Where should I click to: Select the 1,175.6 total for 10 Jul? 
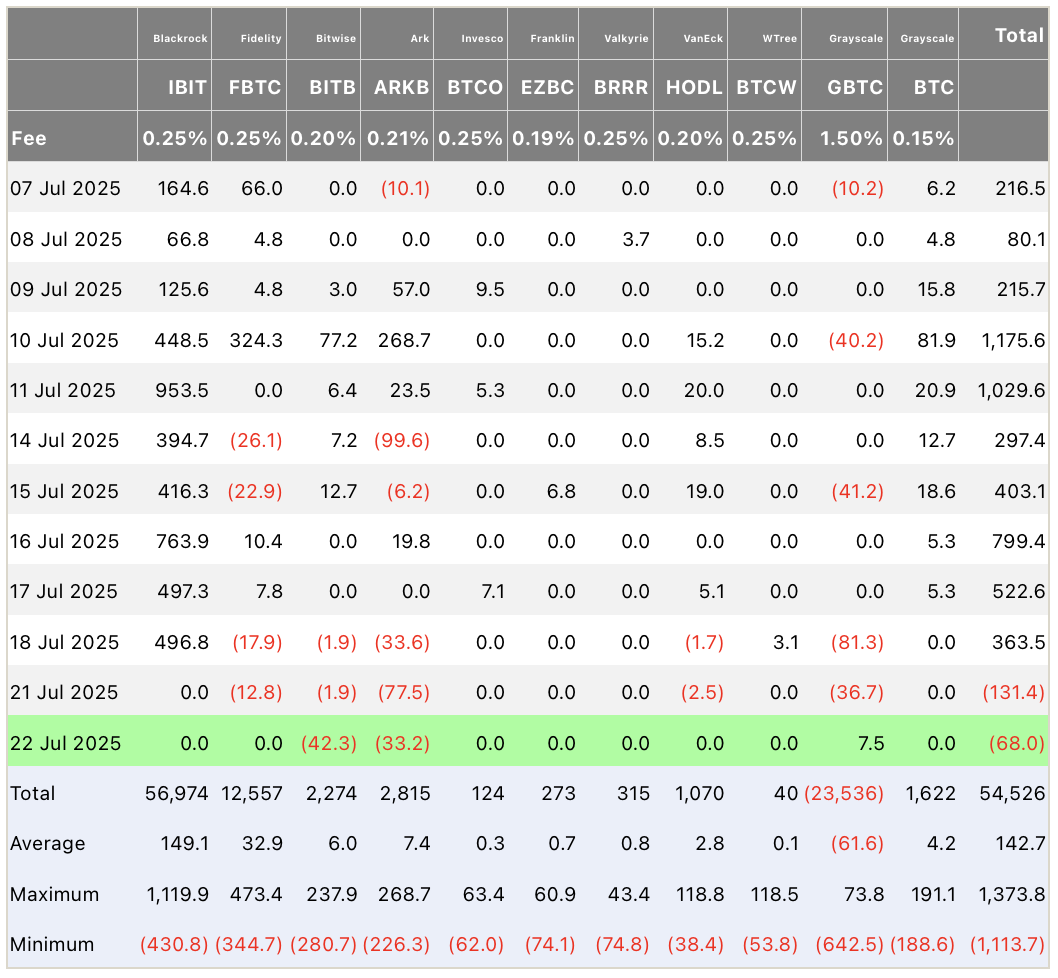tap(1013, 340)
